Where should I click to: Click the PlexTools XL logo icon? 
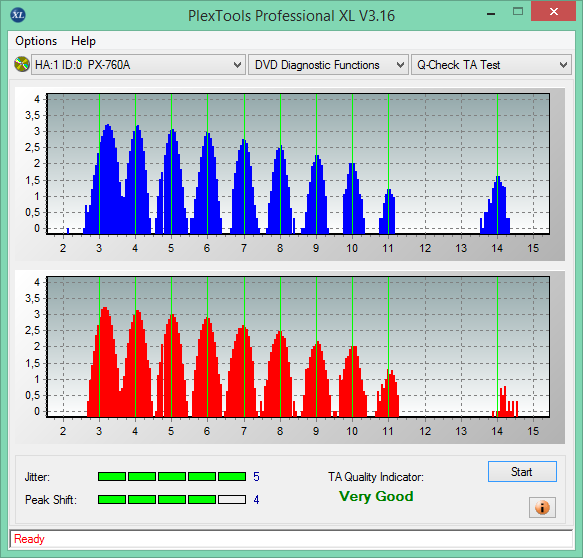point(18,15)
